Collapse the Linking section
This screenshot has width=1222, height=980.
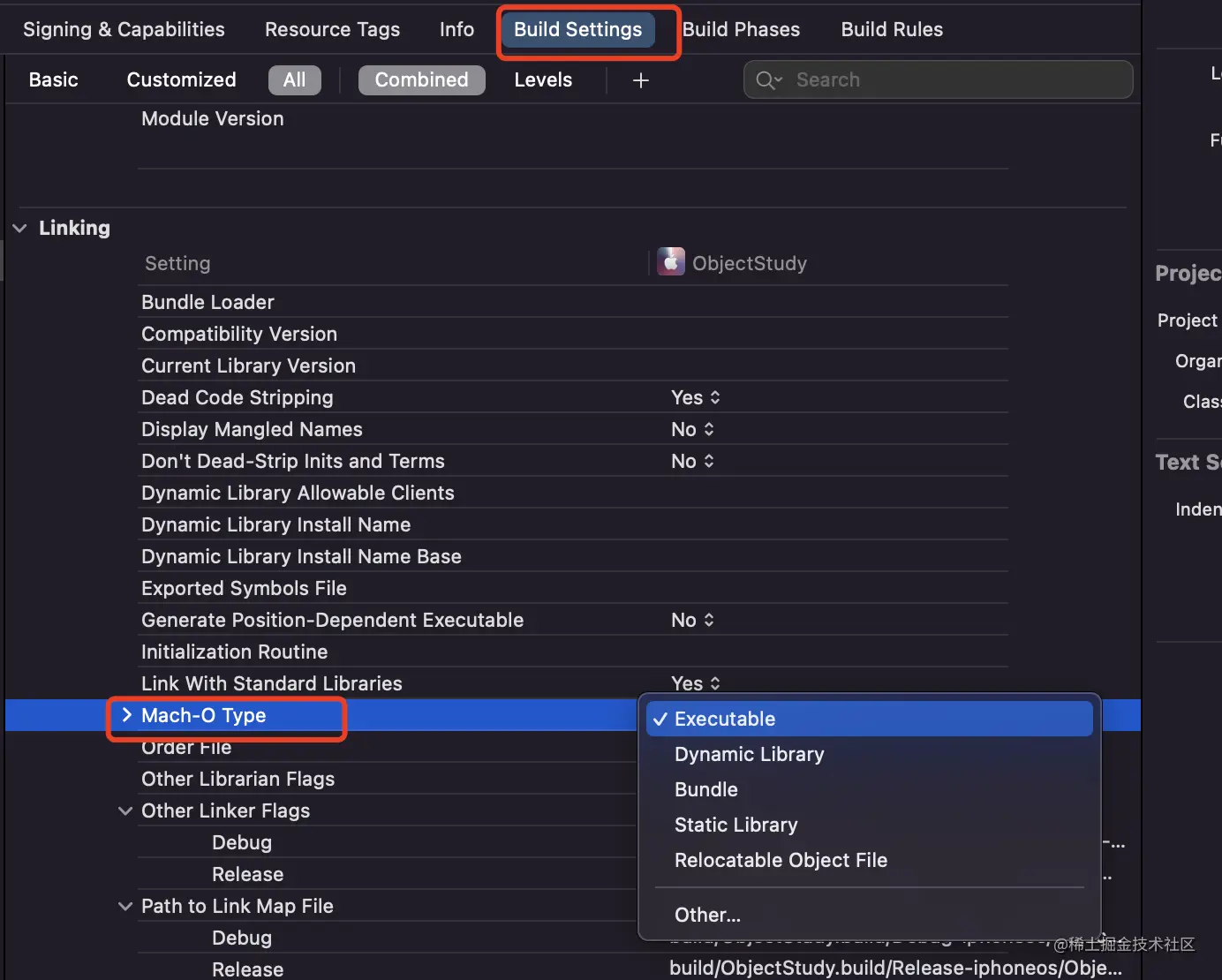(19, 228)
